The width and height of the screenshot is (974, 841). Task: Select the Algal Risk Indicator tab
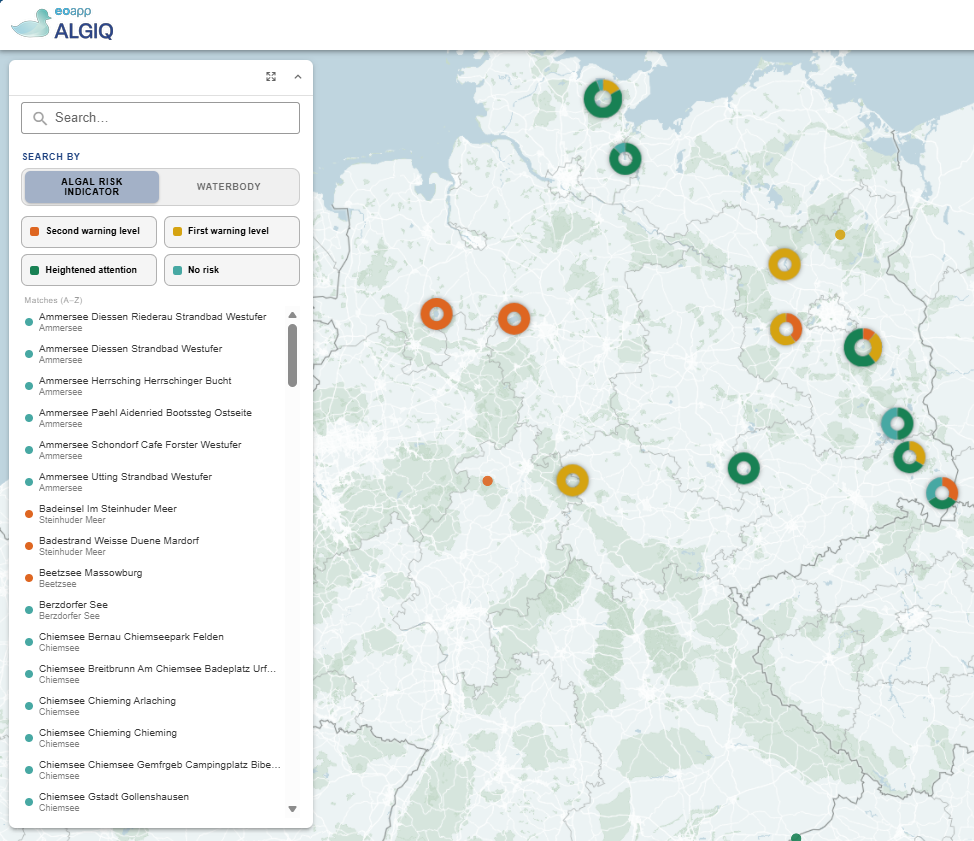click(91, 187)
